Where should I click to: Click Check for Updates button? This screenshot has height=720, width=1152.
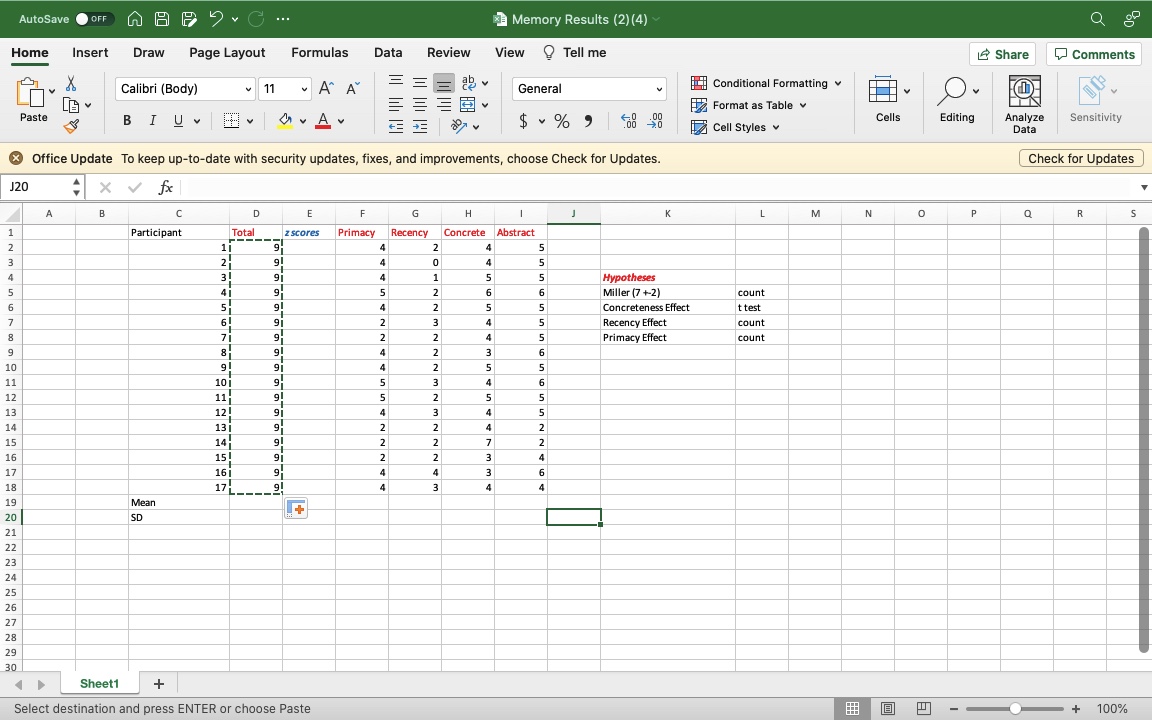(1081, 158)
